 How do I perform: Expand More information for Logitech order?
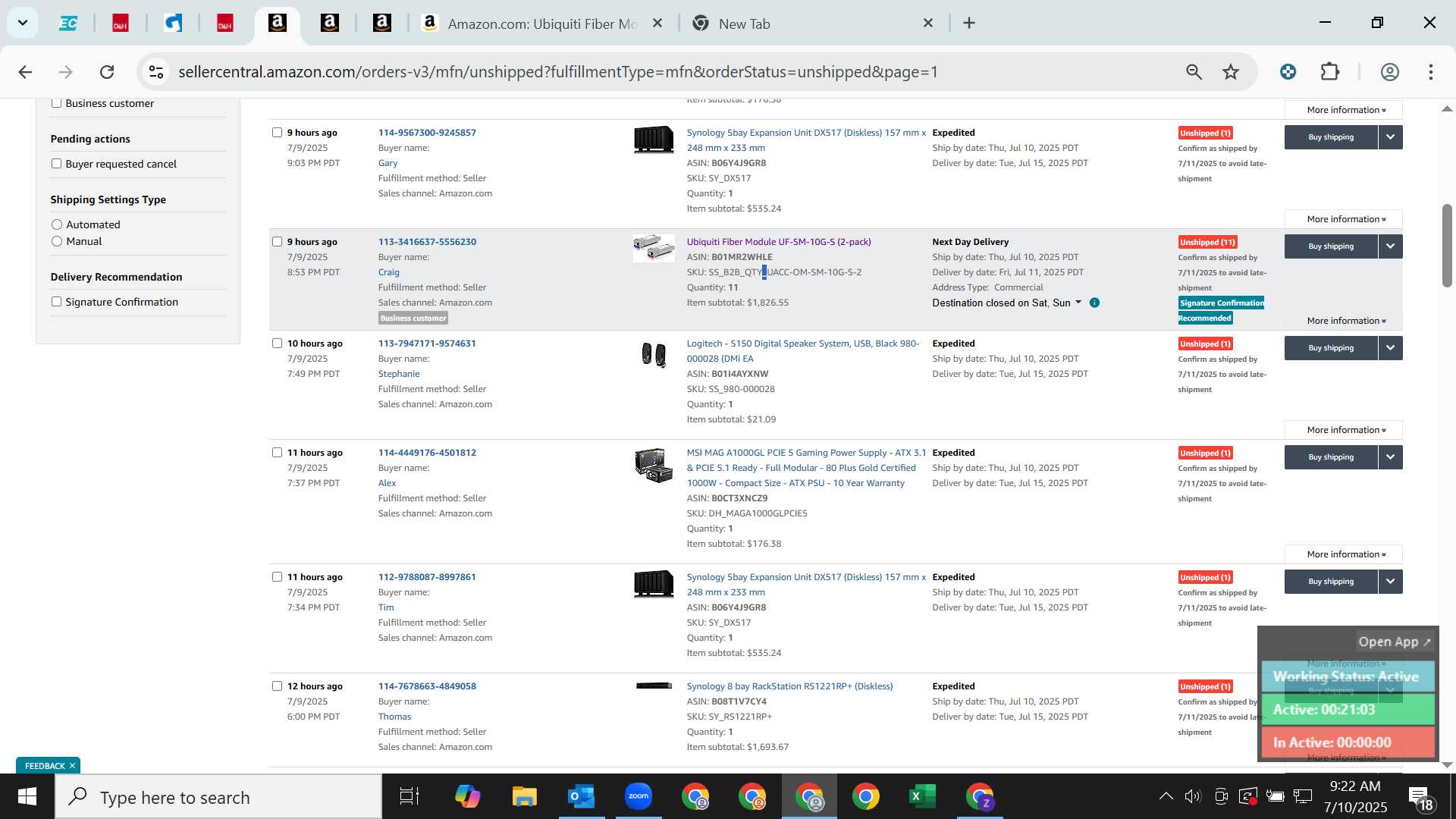(1344, 430)
